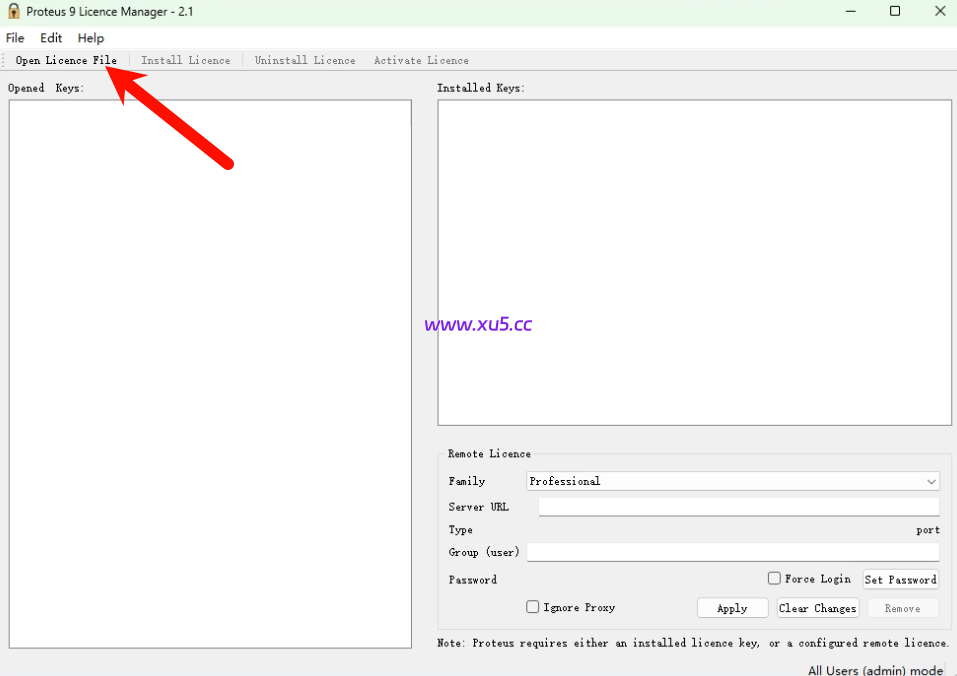Expand the Family dropdown showing Professional

point(732,481)
